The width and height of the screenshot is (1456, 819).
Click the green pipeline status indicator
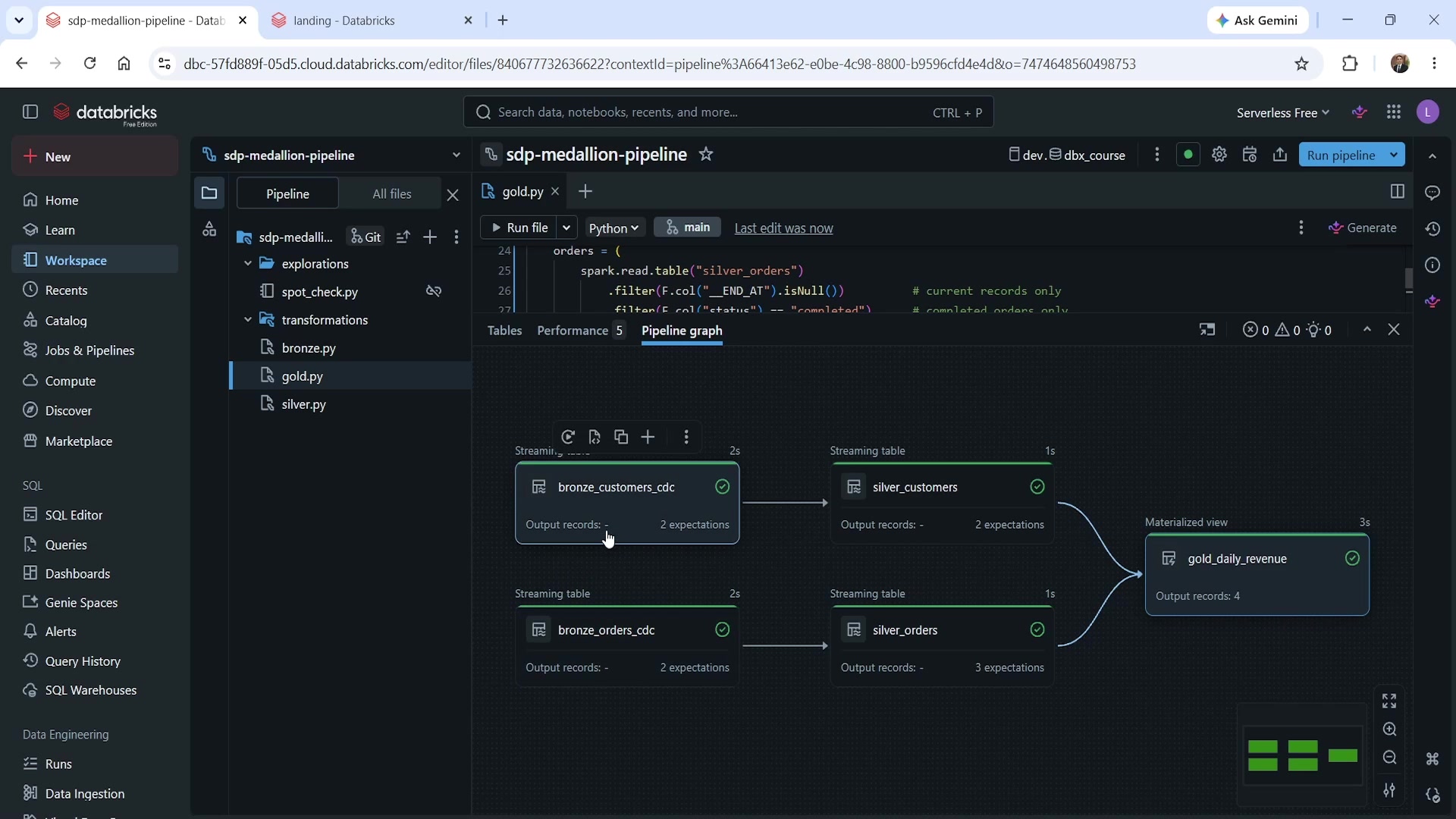coord(1188,155)
